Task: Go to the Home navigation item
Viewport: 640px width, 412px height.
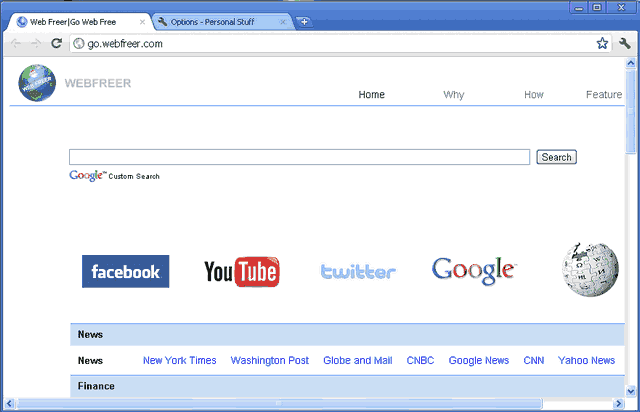Action: 371,95
